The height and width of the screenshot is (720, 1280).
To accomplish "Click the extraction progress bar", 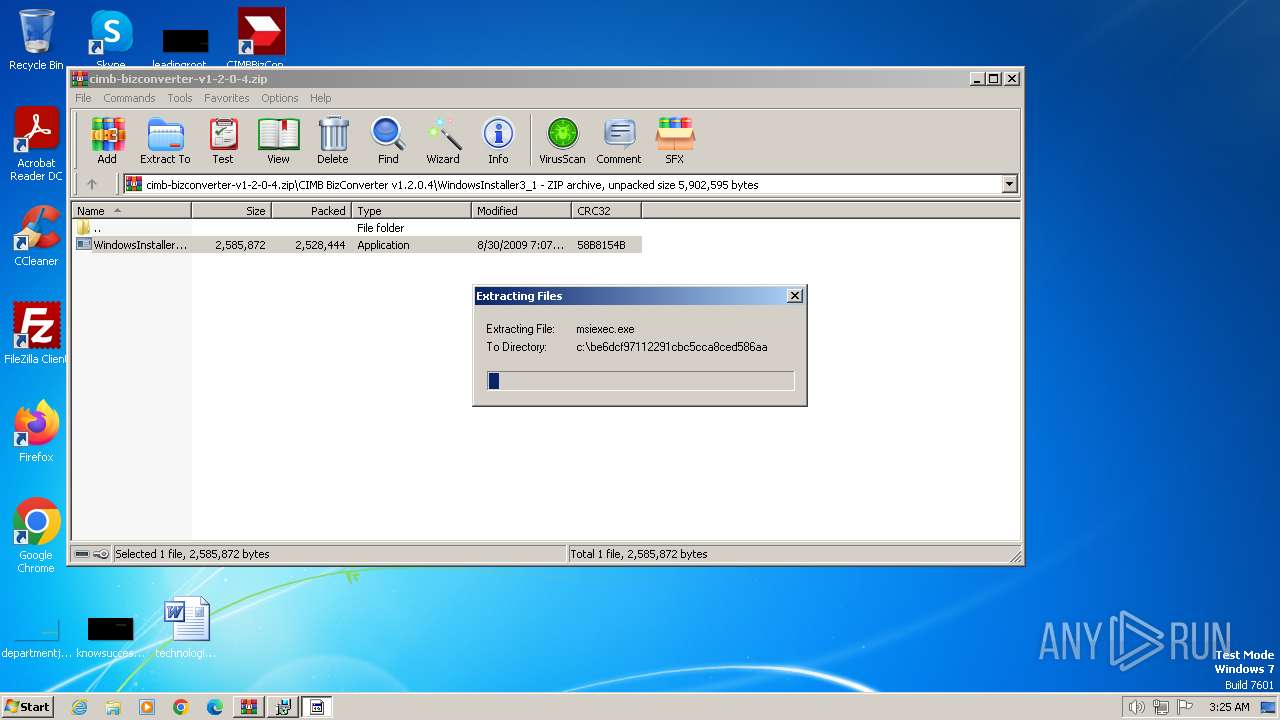I will point(640,381).
